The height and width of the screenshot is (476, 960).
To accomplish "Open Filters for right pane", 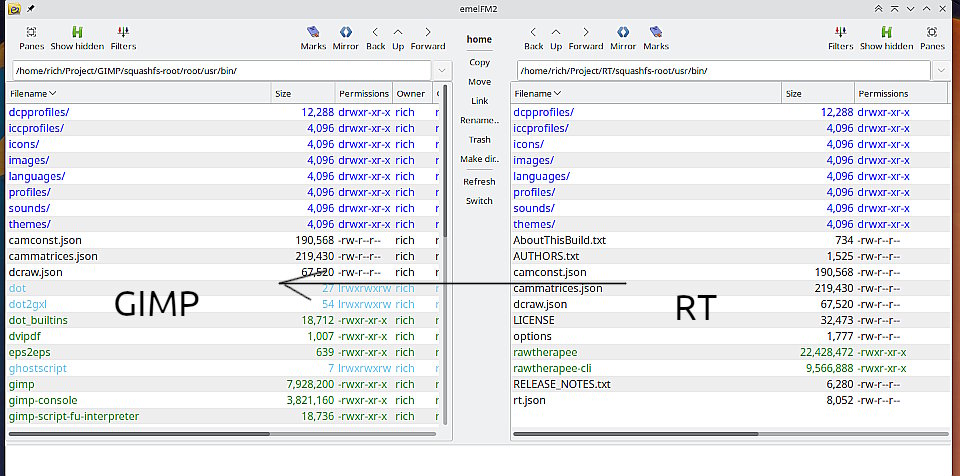I will (x=841, y=38).
